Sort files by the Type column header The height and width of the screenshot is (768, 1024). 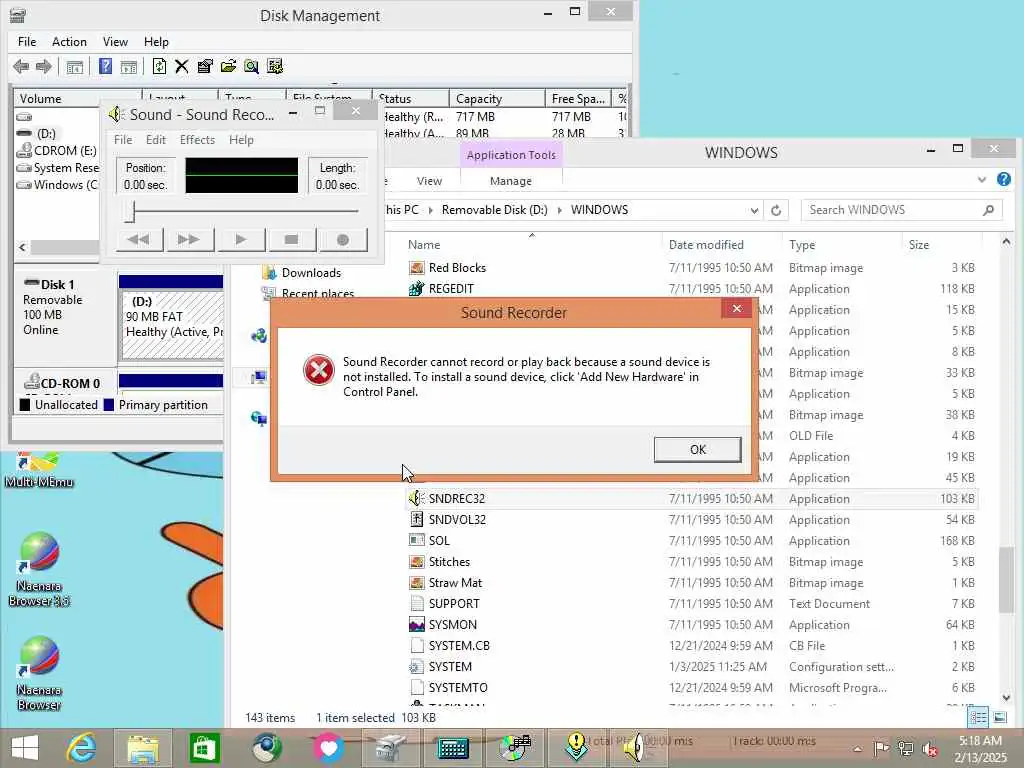802,245
